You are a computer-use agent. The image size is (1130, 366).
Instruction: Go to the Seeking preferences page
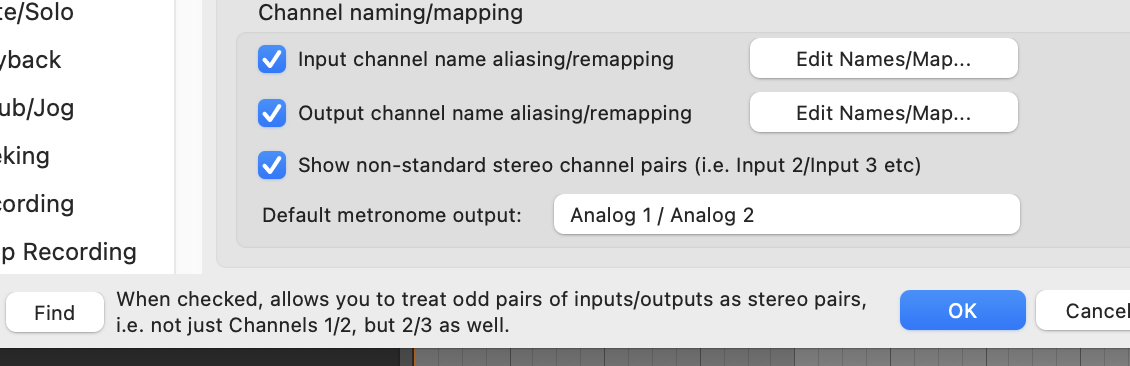25,156
